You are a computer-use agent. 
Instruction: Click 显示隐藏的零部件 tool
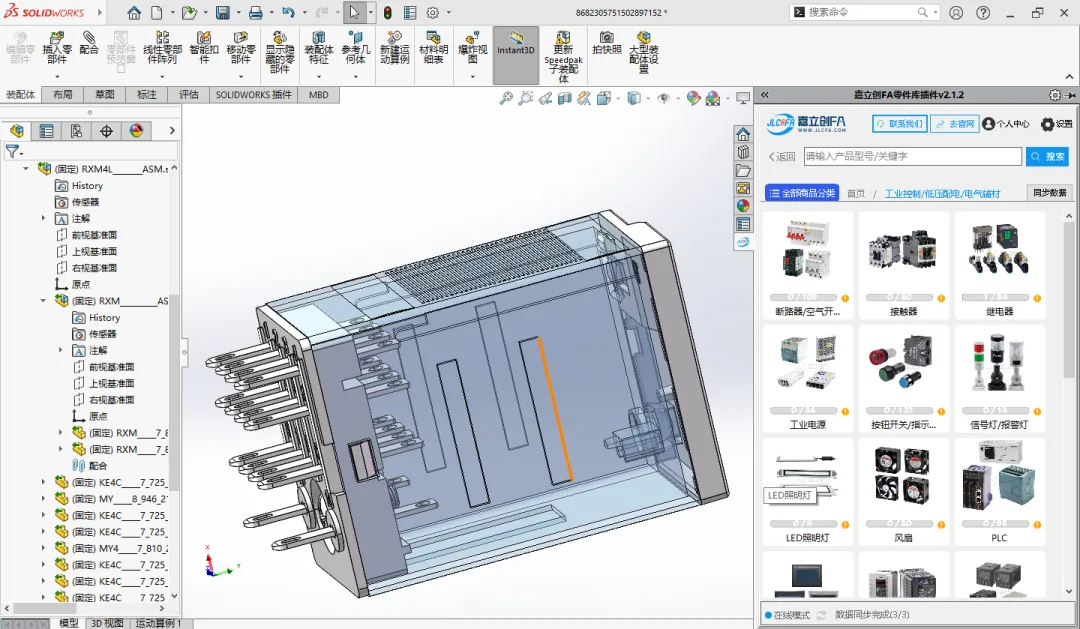point(280,52)
